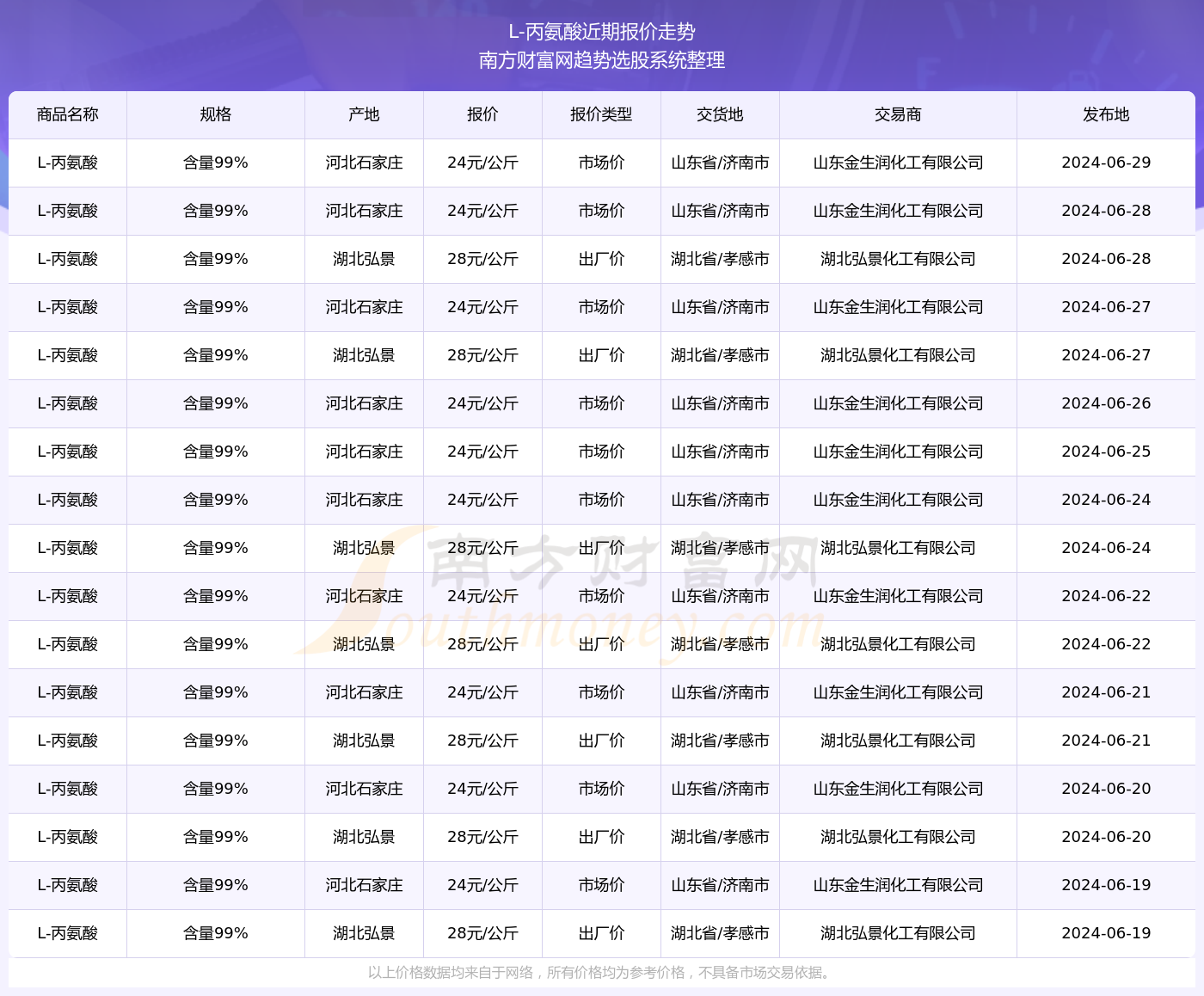This screenshot has height=996, width=1204.
Task: Click 山东金生润化工有限公司 in the 2024-06-29 row
Action: tap(898, 163)
